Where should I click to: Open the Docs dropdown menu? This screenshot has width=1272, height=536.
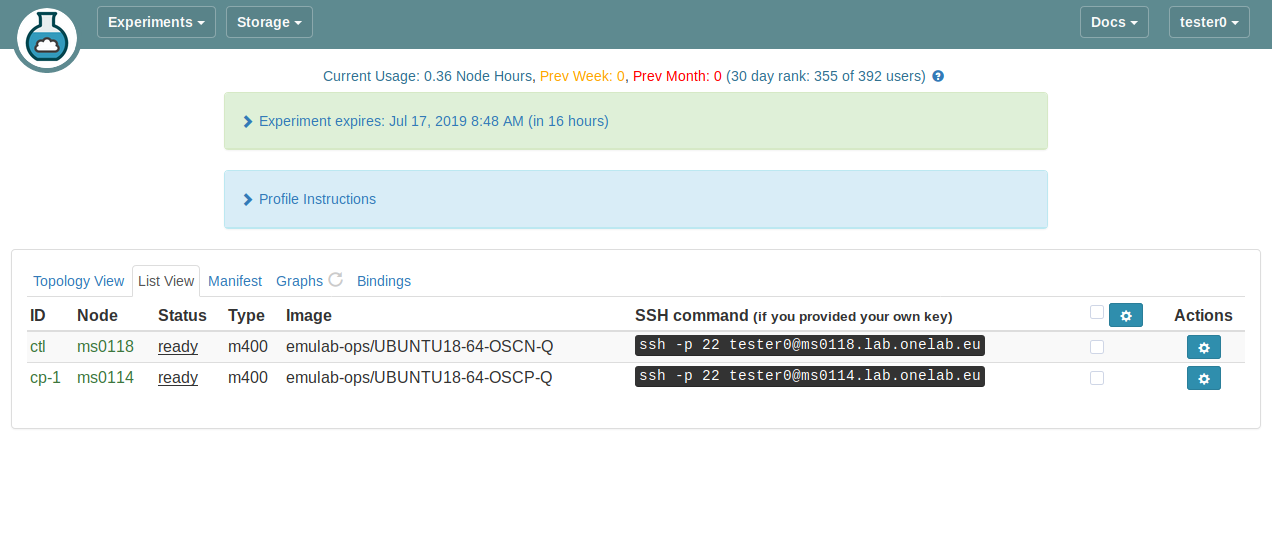1114,22
